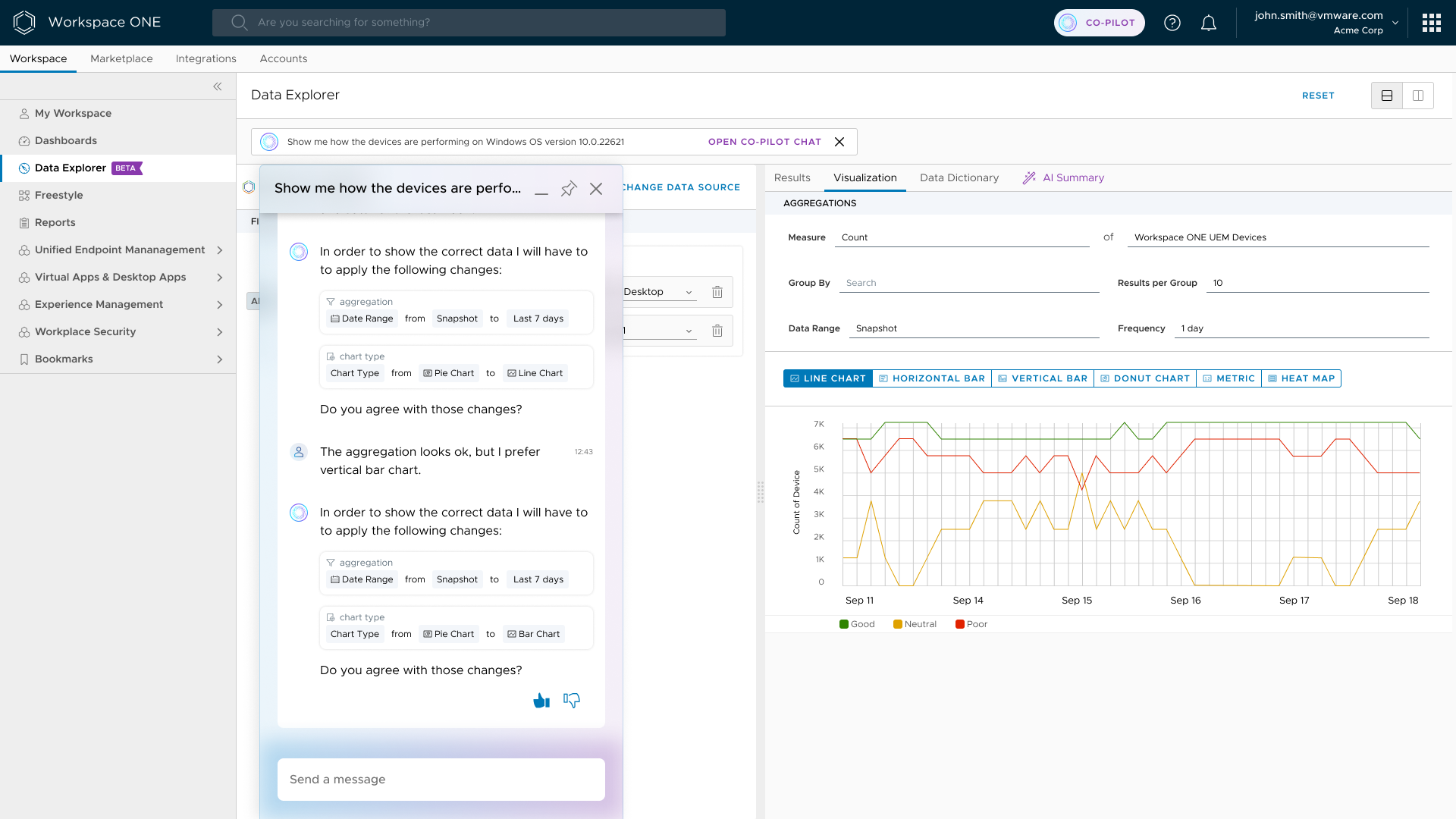Click the thumbs down feedback icon
Screen dimensions: 1456x819
point(572,701)
